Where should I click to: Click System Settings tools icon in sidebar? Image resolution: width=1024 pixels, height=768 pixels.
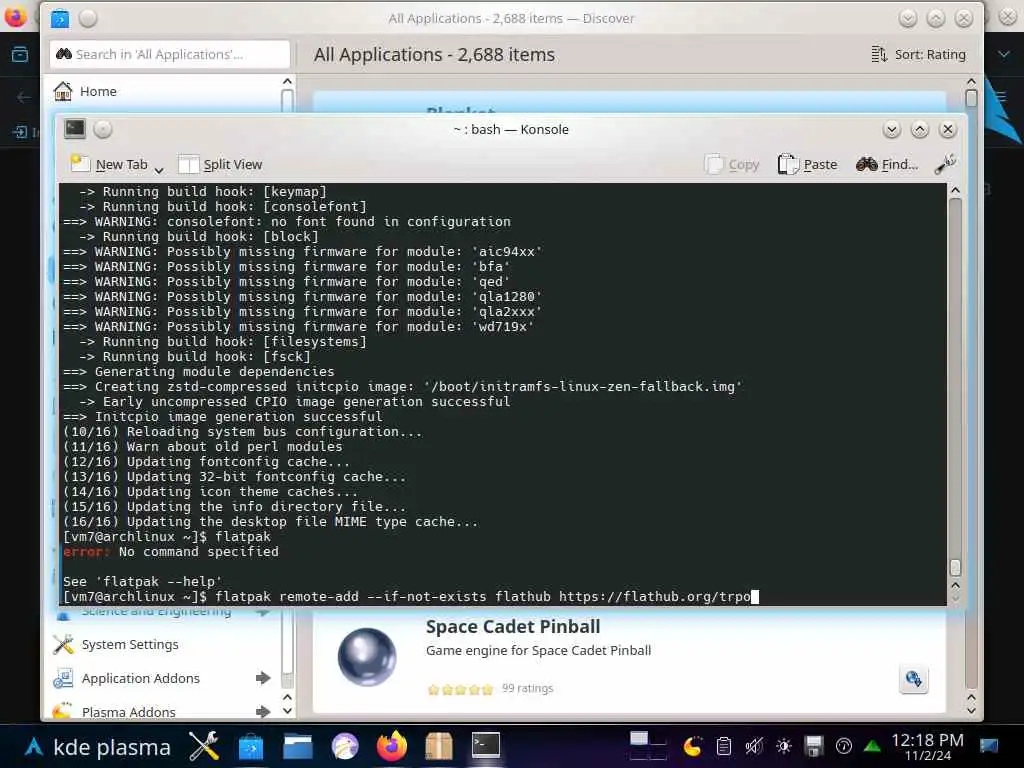(63, 645)
